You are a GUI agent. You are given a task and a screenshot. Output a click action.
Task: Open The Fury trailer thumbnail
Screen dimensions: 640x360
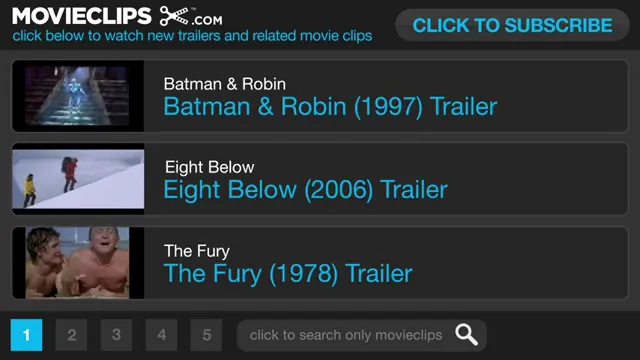tap(78, 262)
